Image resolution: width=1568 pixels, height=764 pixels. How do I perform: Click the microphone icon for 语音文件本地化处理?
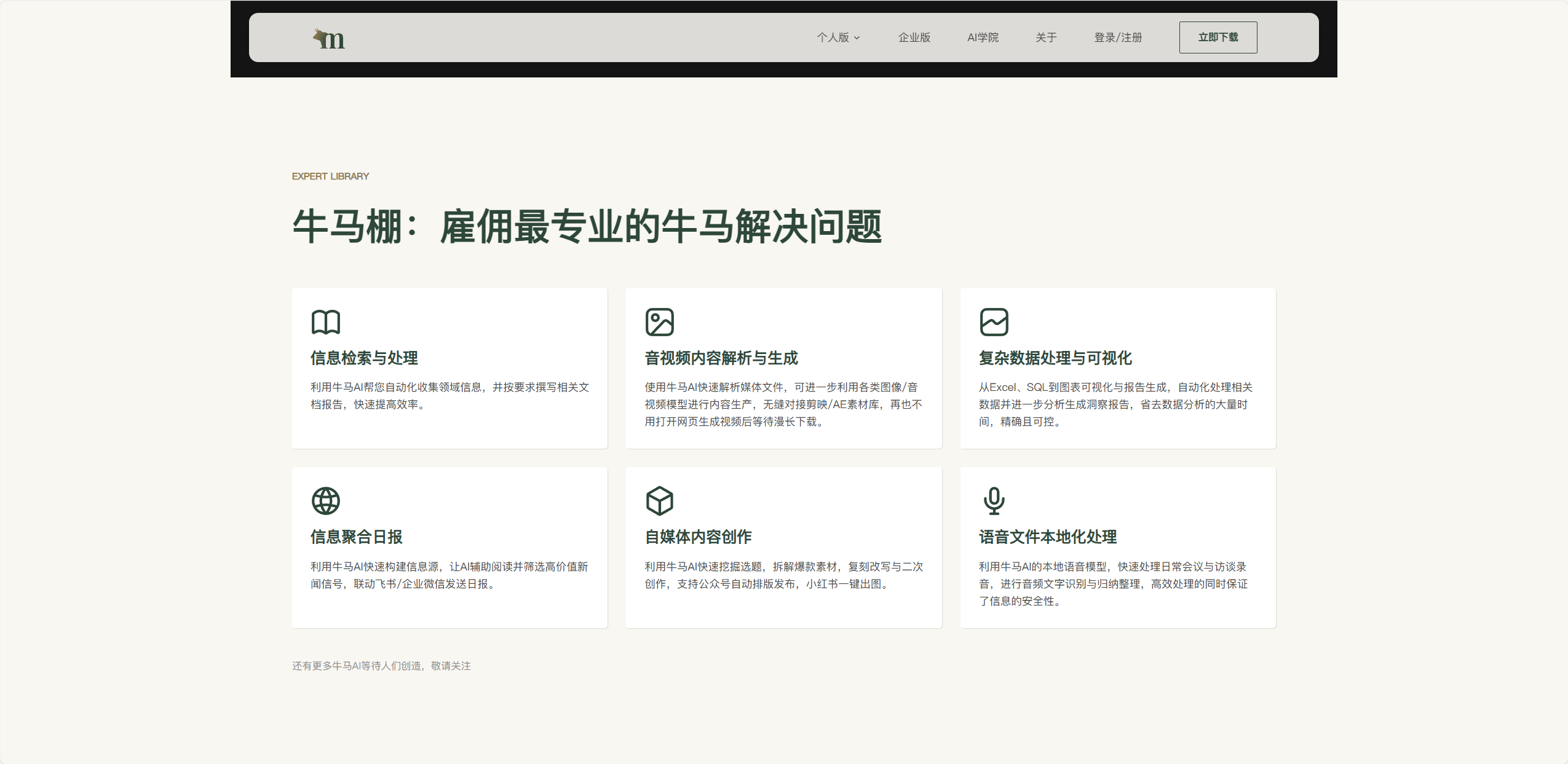pyautogui.click(x=994, y=501)
